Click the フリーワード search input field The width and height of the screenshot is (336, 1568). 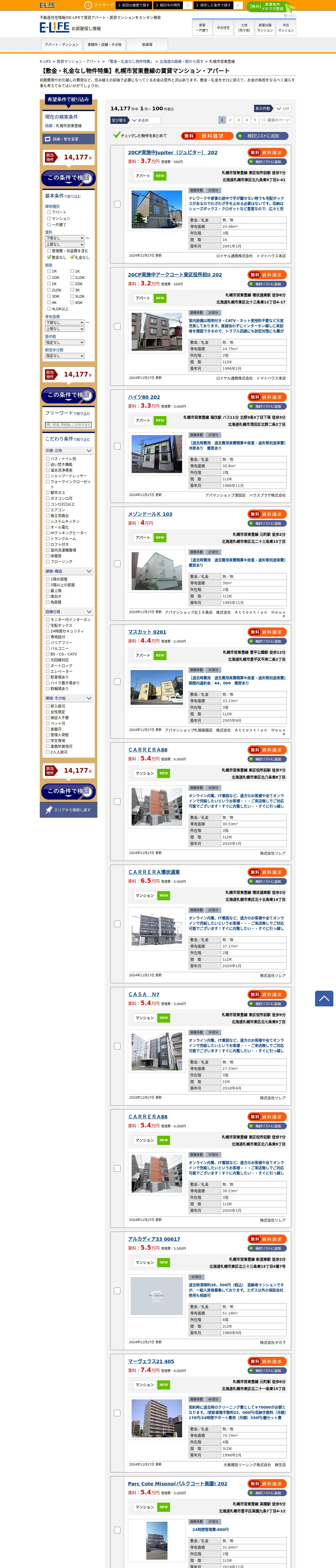coord(68,425)
